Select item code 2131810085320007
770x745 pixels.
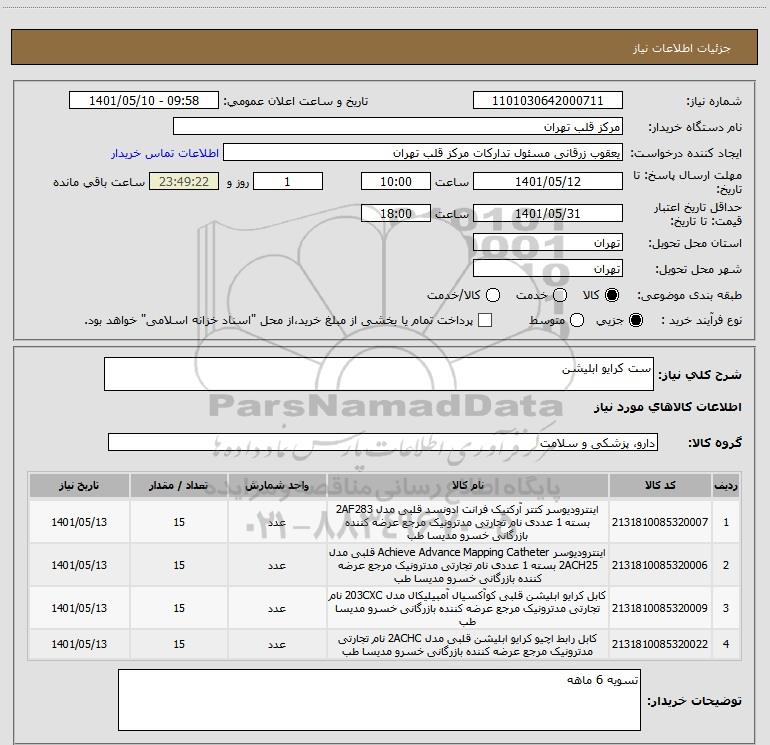[660, 522]
